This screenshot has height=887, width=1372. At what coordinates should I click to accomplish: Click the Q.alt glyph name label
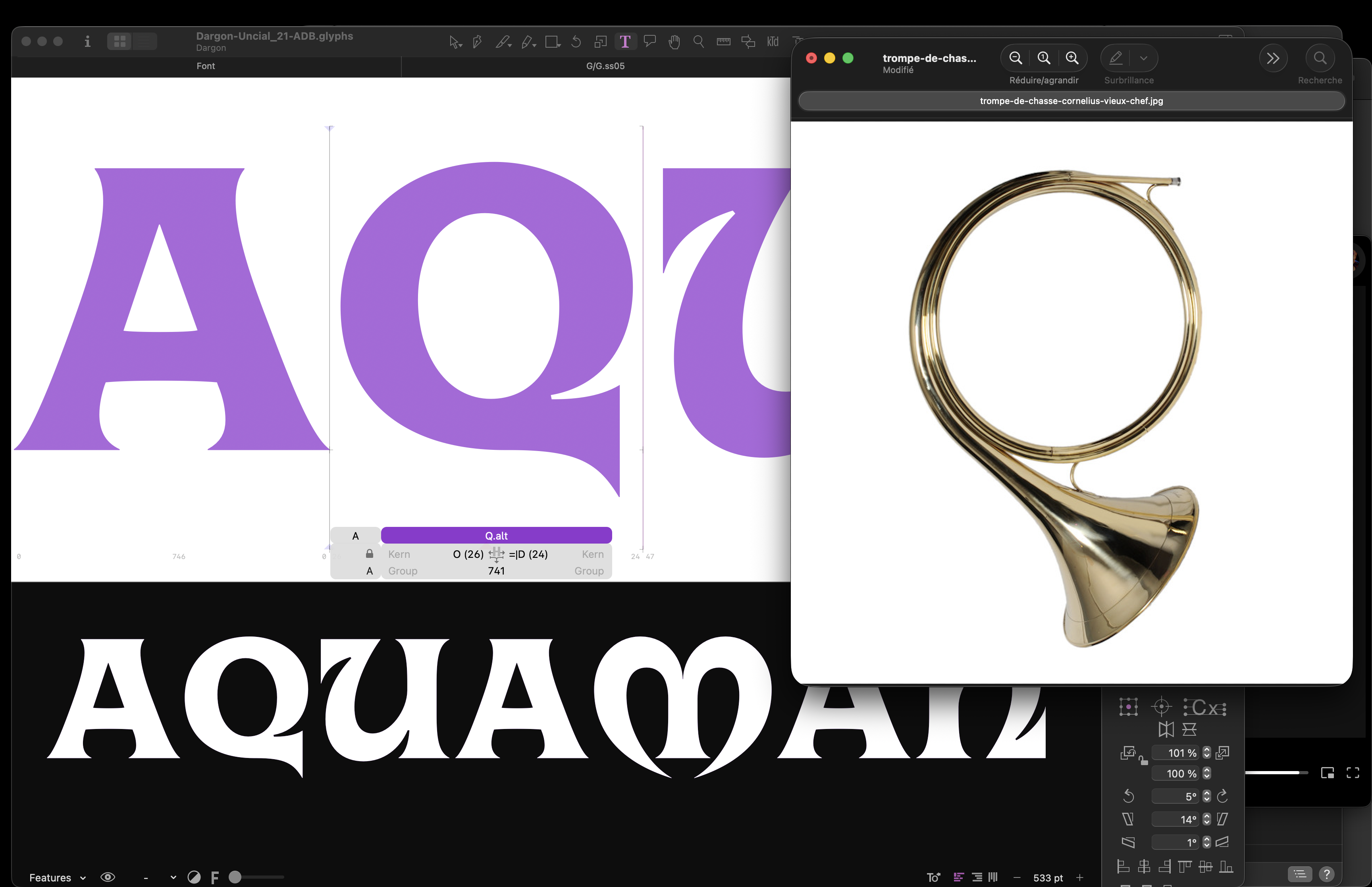(496, 536)
